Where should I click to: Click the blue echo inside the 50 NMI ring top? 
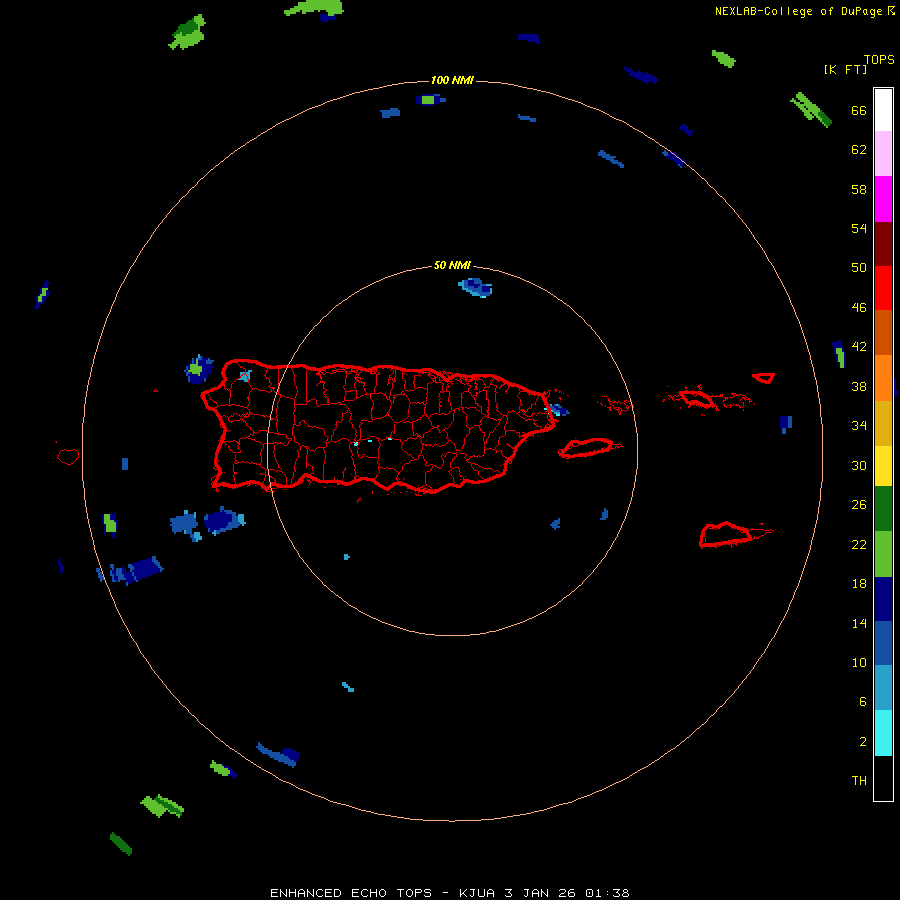(x=475, y=287)
